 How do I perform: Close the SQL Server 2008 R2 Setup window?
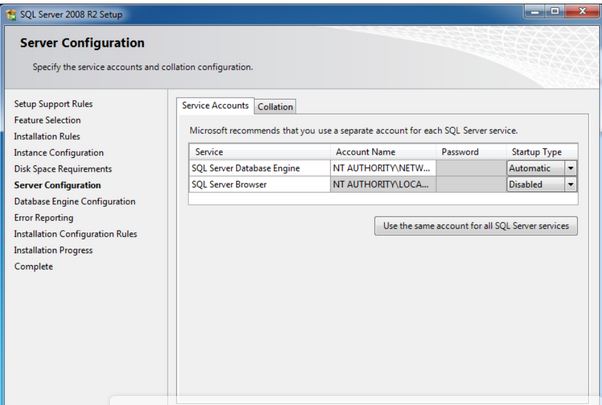[x=582, y=12]
